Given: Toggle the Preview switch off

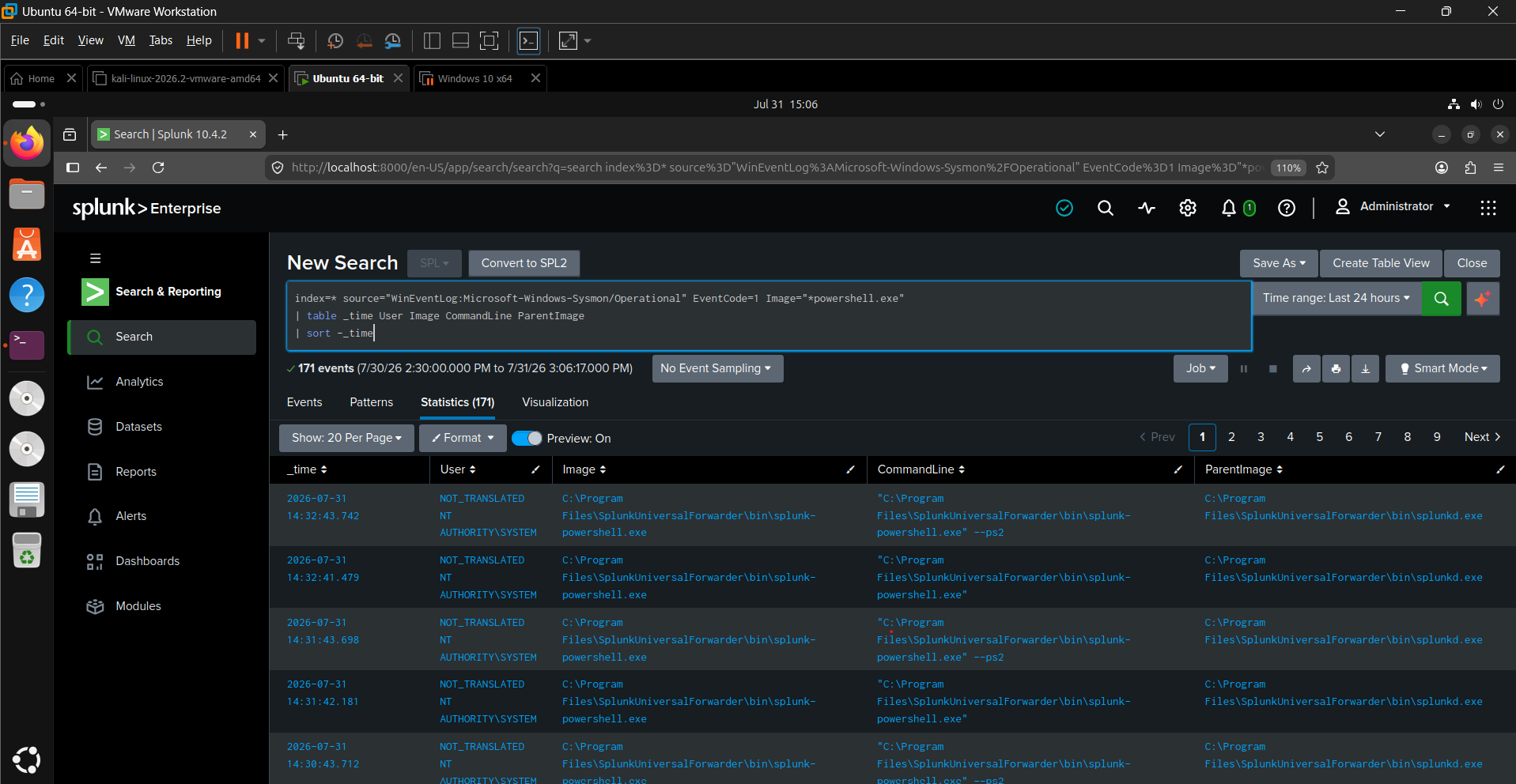Looking at the screenshot, I should click(x=527, y=439).
